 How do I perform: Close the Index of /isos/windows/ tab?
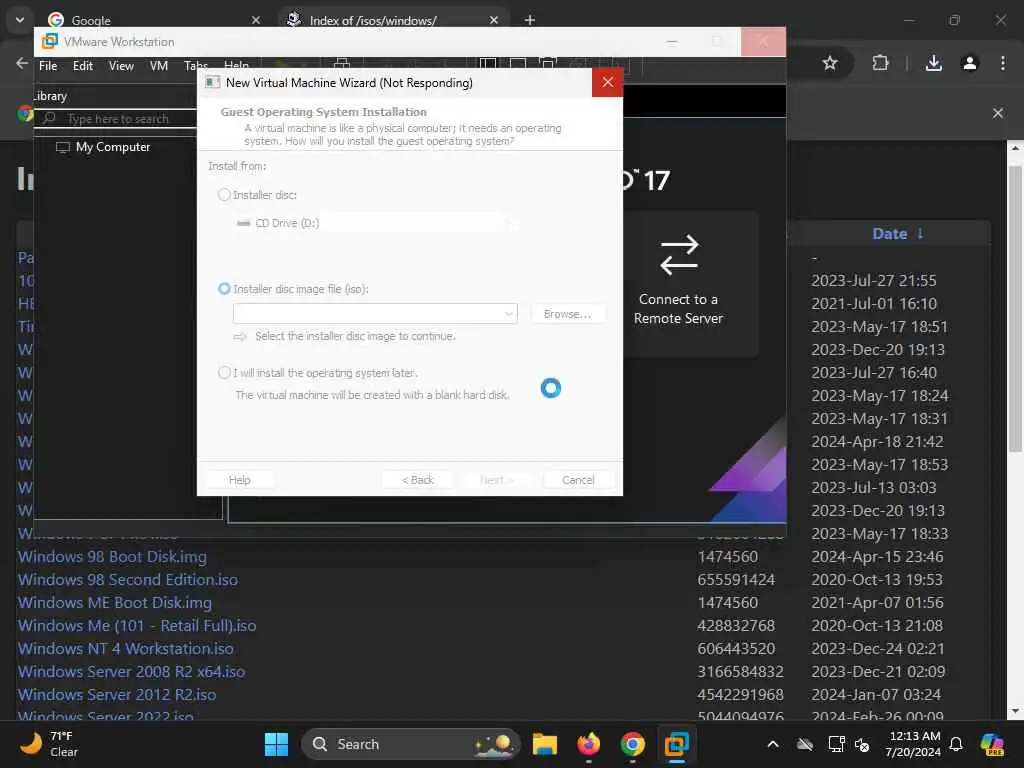pyautogui.click(x=494, y=20)
